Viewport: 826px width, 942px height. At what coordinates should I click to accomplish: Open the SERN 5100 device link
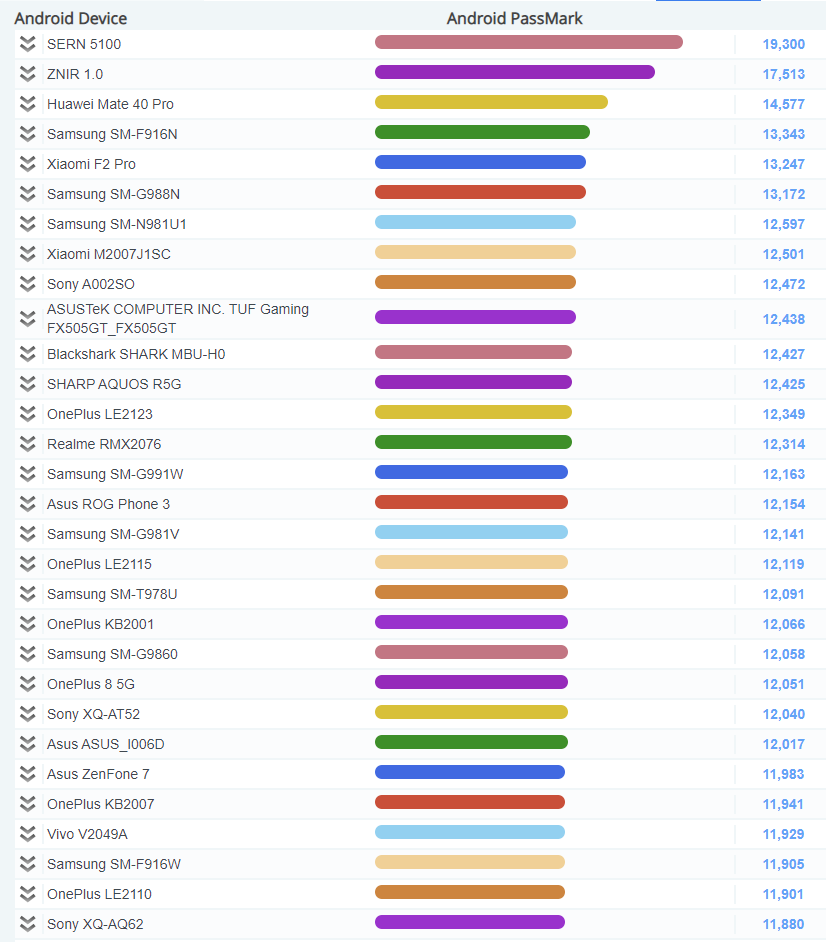click(x=84, y=44)
